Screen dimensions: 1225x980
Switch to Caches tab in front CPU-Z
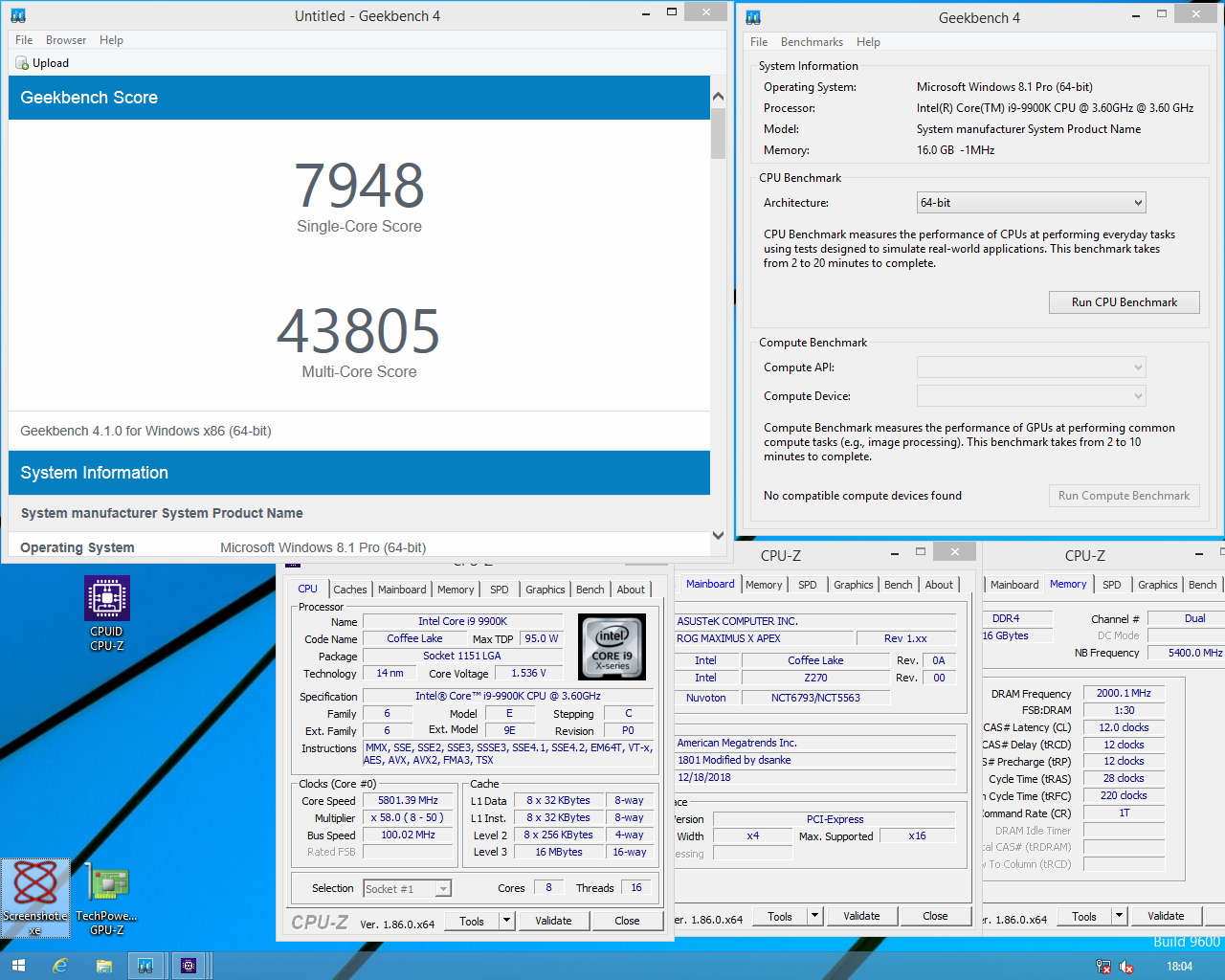[350, 590]
